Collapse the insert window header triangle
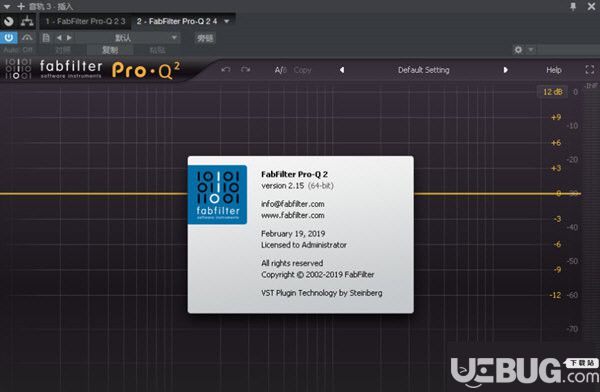Screen dimensions: 600x392 tap(7, 7)
